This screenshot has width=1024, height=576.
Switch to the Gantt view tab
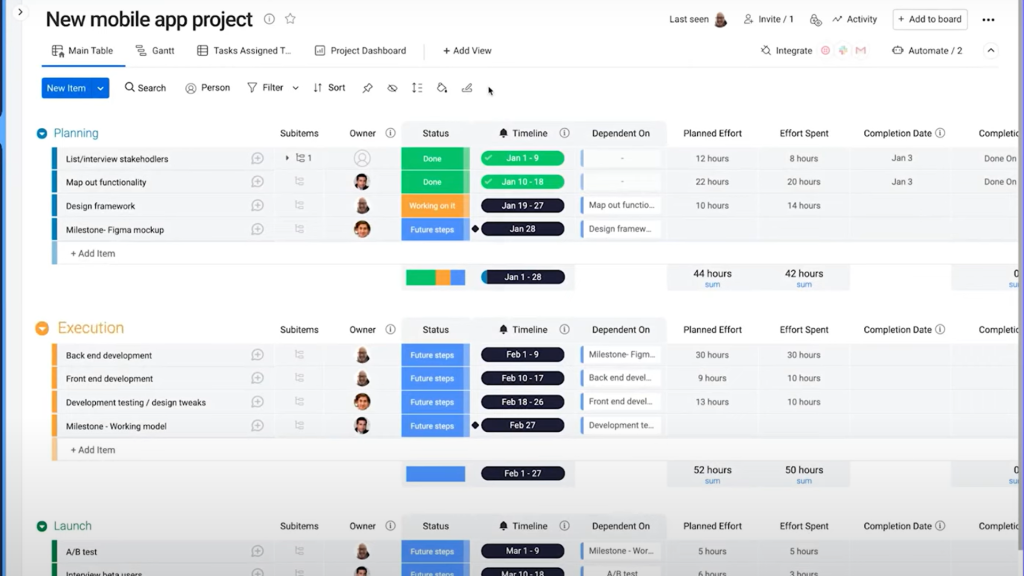155,50
